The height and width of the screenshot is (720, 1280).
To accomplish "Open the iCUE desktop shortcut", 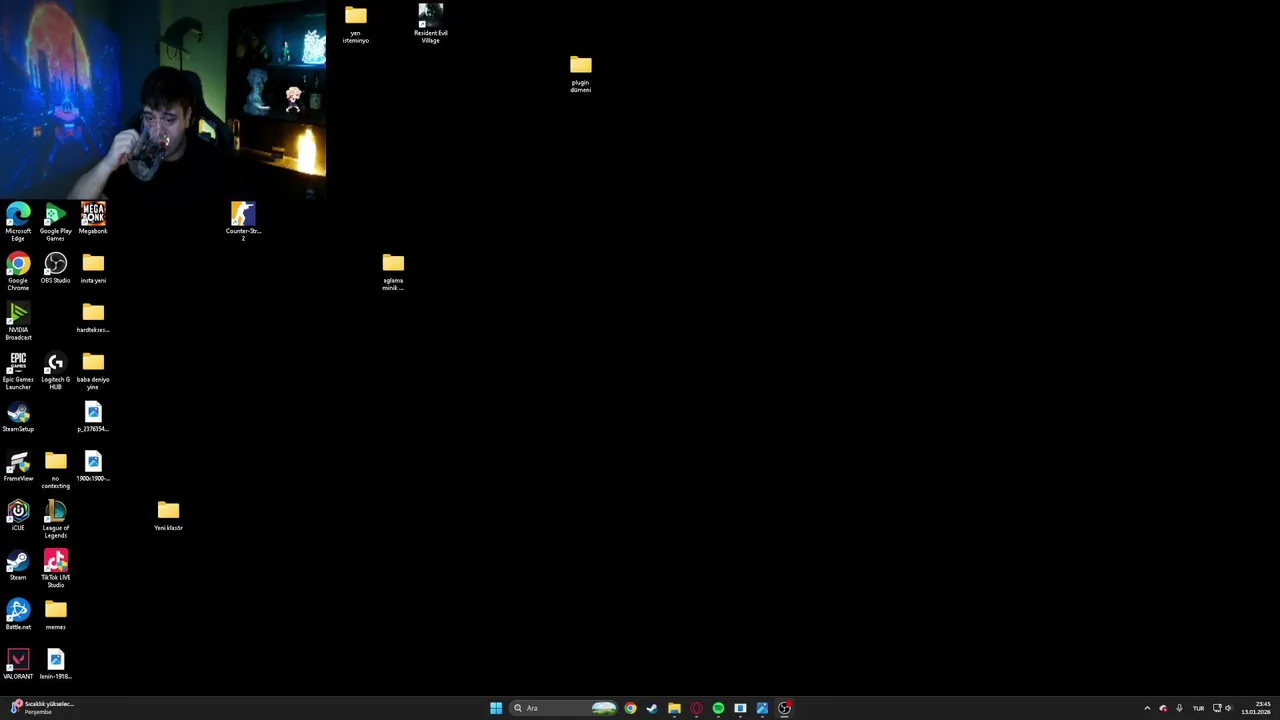I will click(18, 516).
